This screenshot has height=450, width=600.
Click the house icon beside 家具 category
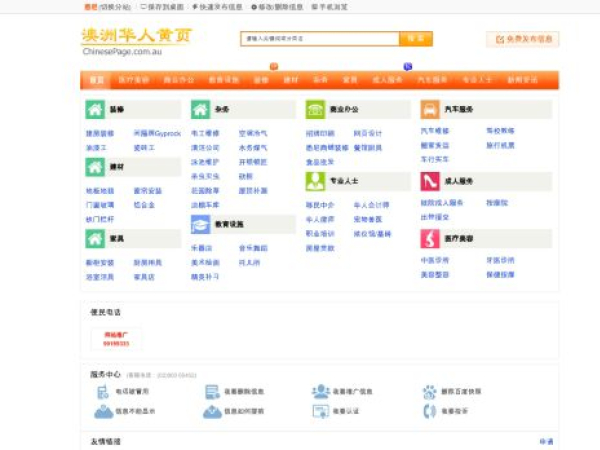[x=95, y=239]
